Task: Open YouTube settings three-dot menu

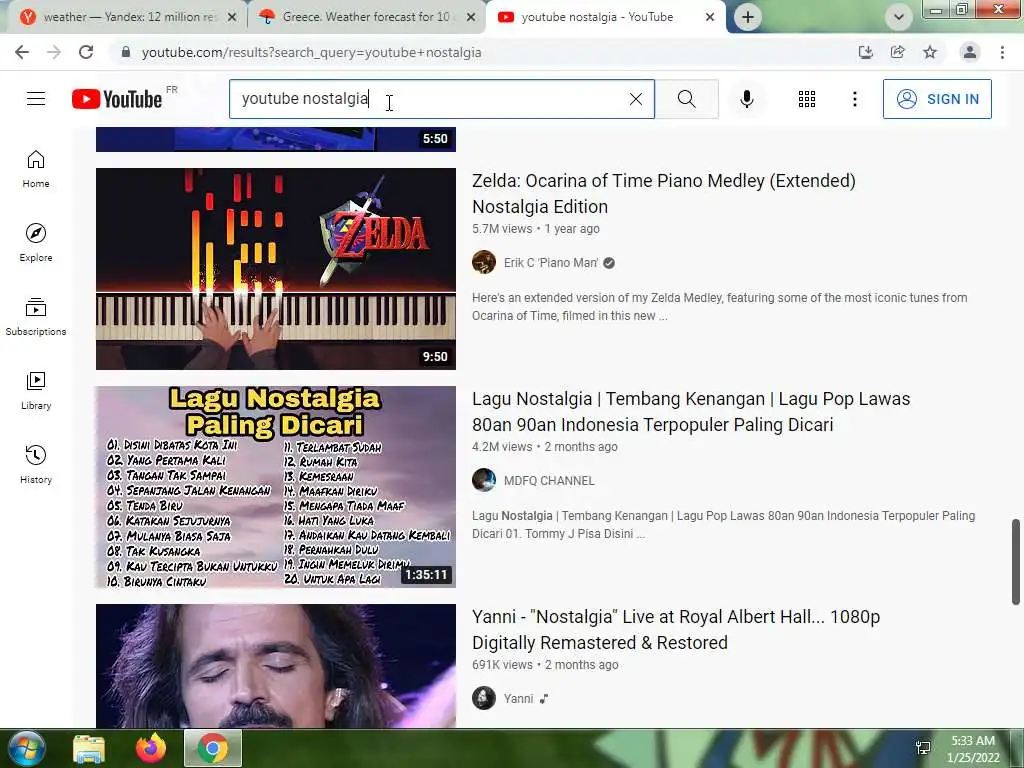Action: point(854,99)
